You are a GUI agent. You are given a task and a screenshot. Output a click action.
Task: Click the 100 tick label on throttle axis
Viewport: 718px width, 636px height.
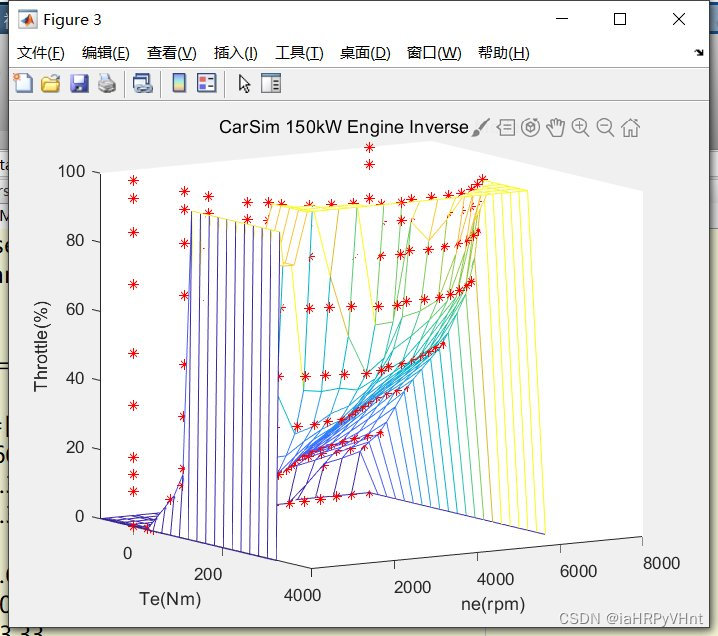[71, 172]
